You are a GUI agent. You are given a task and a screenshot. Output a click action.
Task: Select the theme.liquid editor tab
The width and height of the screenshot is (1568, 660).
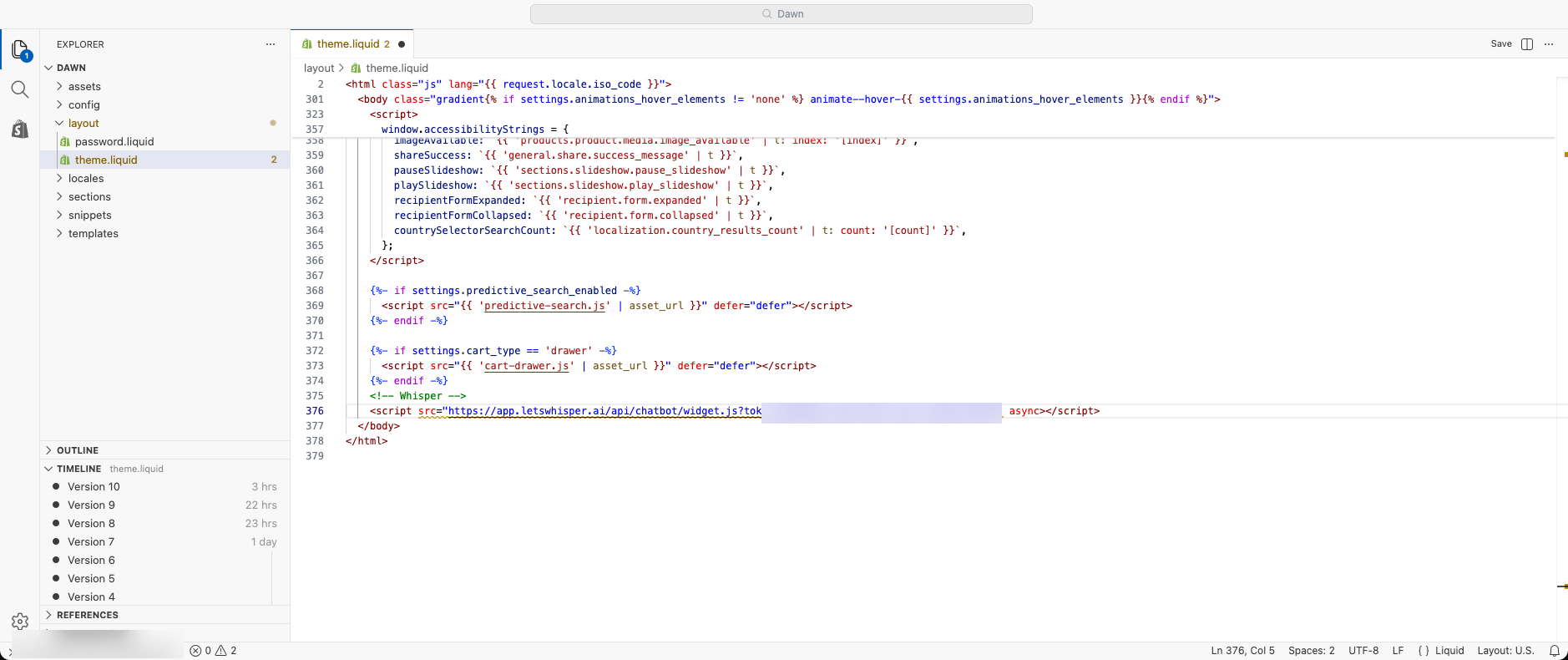tap(352, 44)
